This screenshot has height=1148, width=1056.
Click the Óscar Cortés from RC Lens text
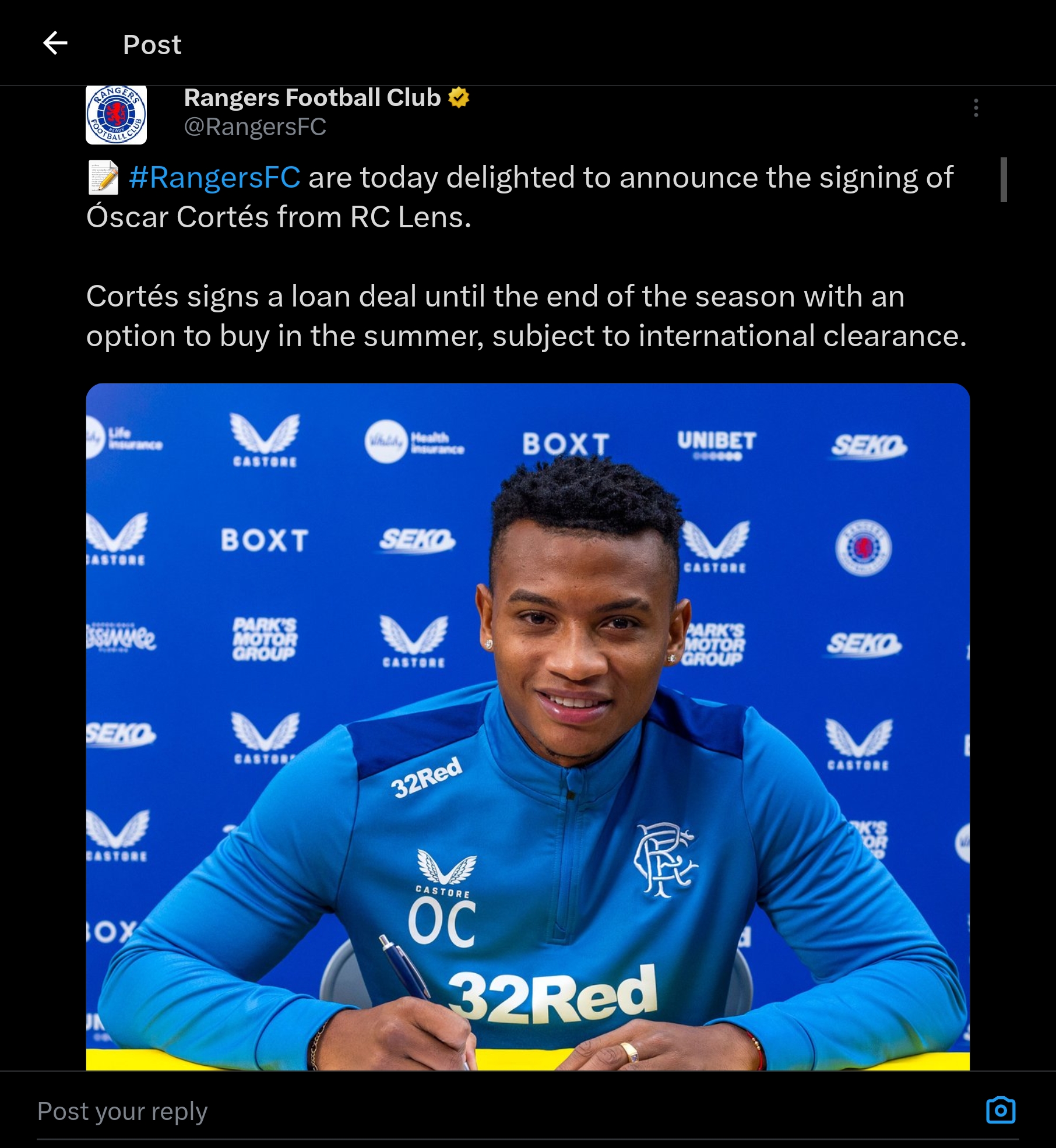click(279, 217)
